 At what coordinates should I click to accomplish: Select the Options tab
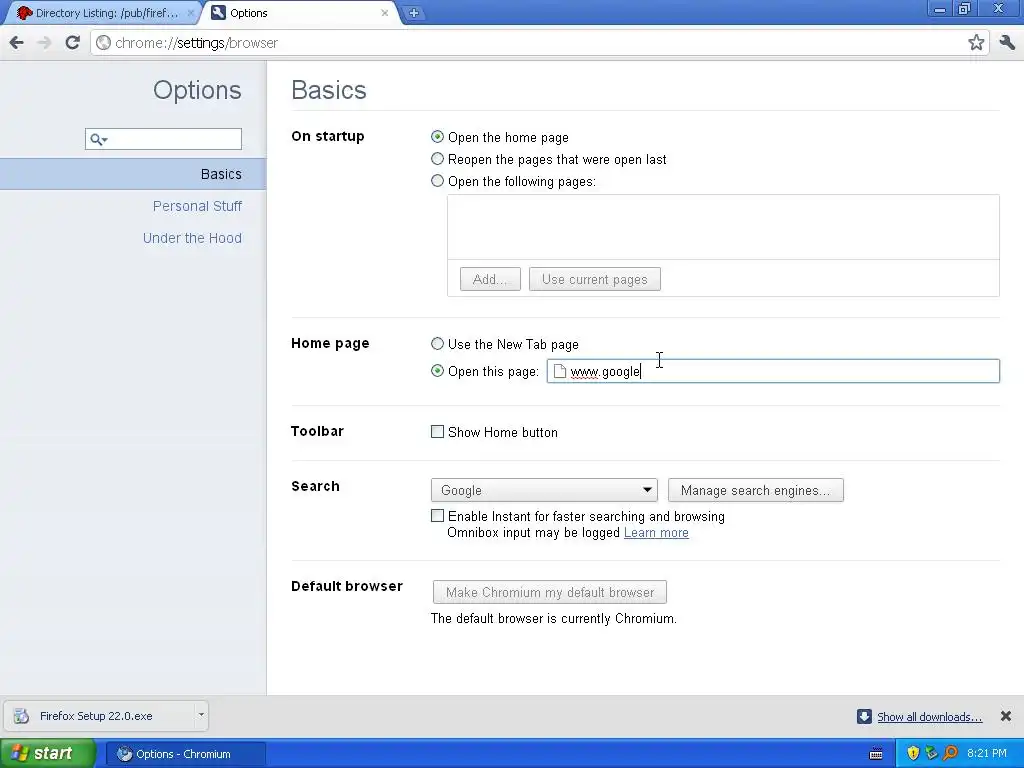click(x=301, y=13)
